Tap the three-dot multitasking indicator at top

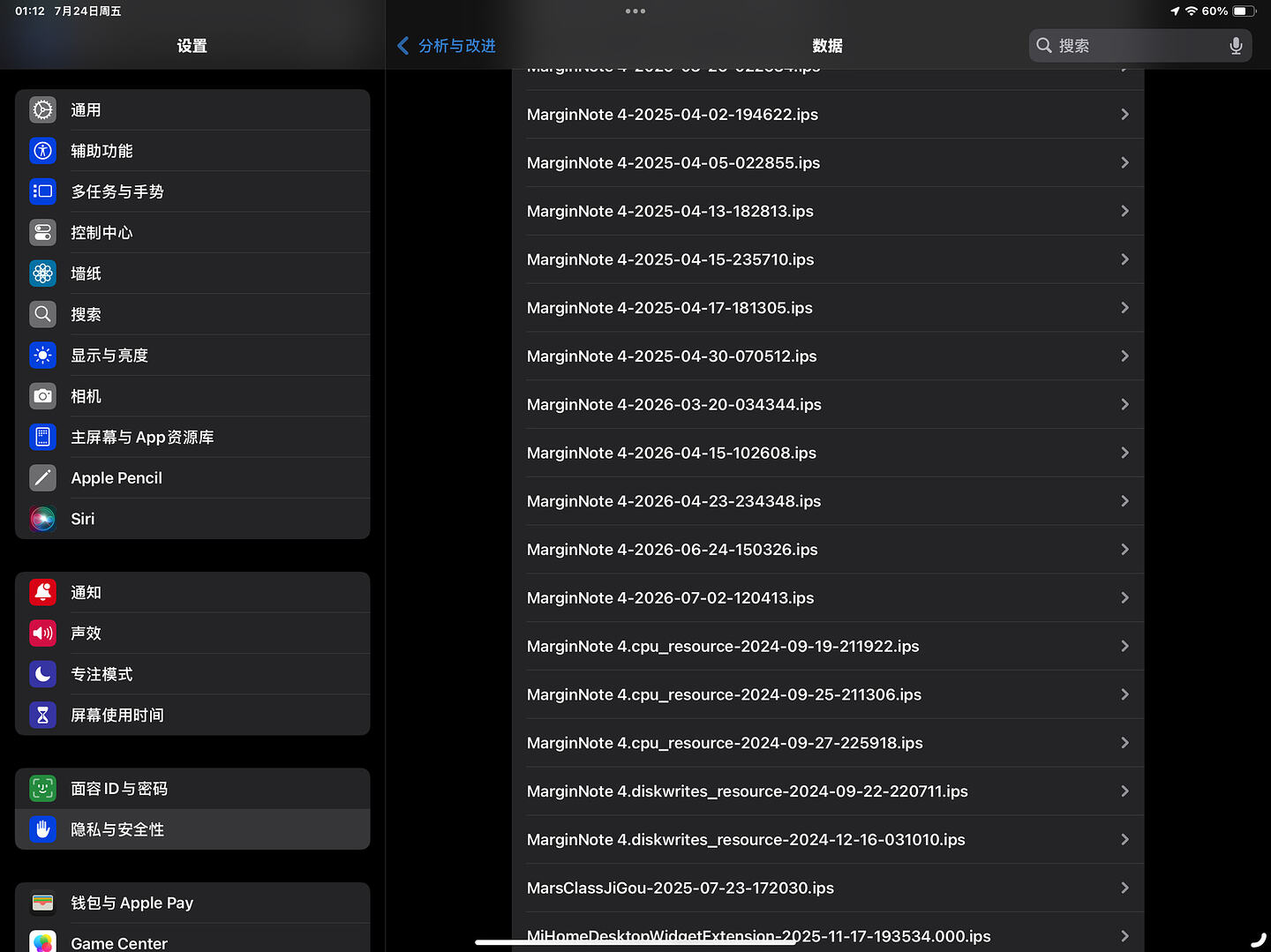pyautogui.click(x=635, y=11)
